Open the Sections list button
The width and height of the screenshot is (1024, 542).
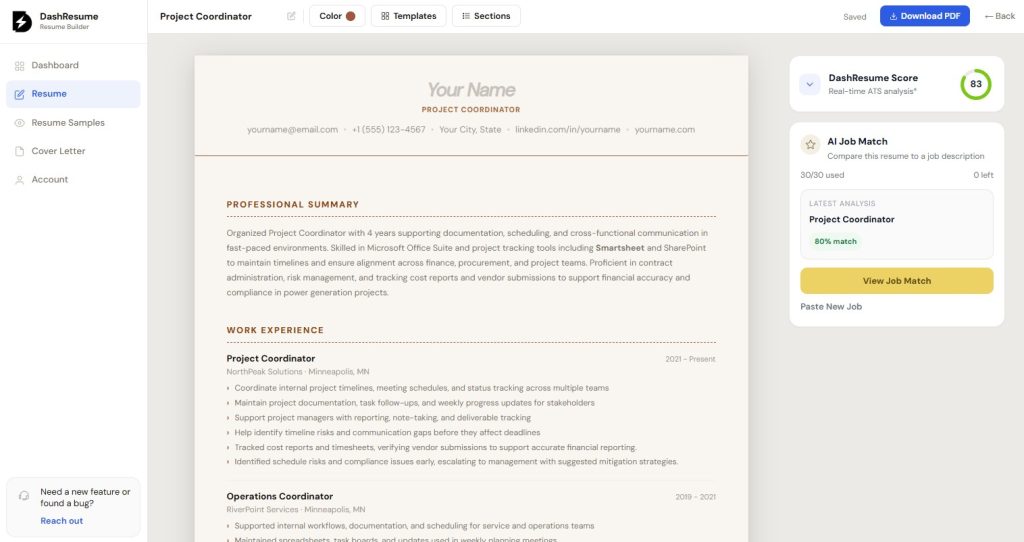(486, 16)
